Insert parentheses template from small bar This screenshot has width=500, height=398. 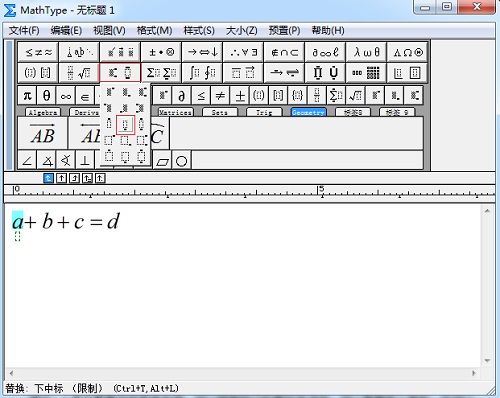pyautogui.click(x=259, y=96)
